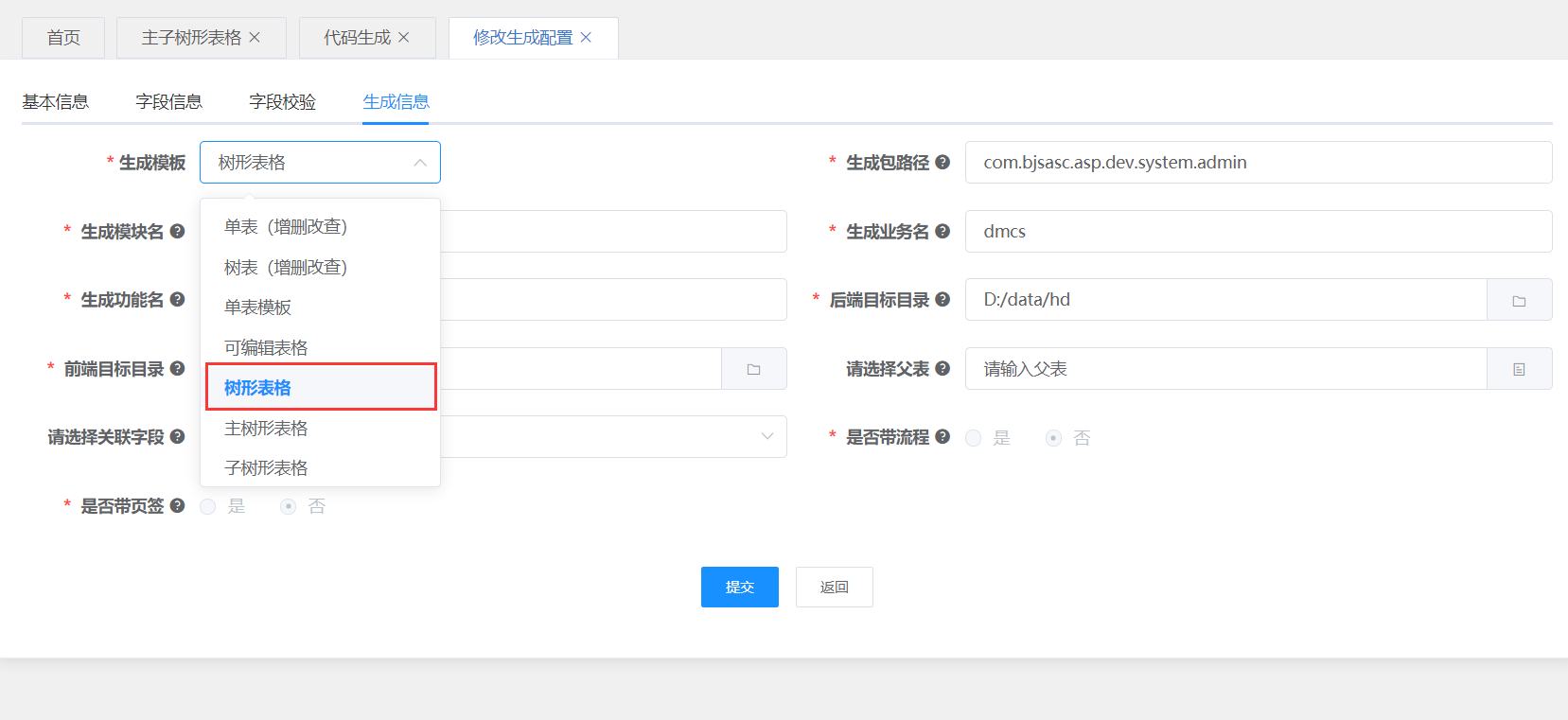Focus the 生成模块名 input field
Screen dimensions: 1568x720
click(x=613, y=231)
